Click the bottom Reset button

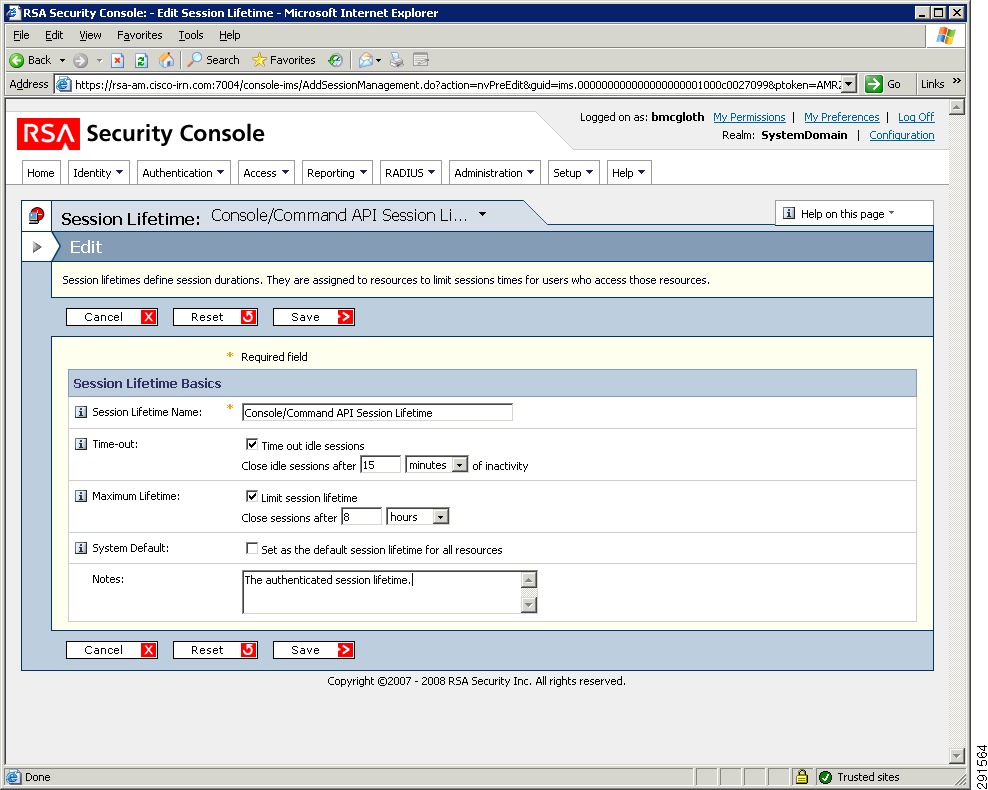215,650
